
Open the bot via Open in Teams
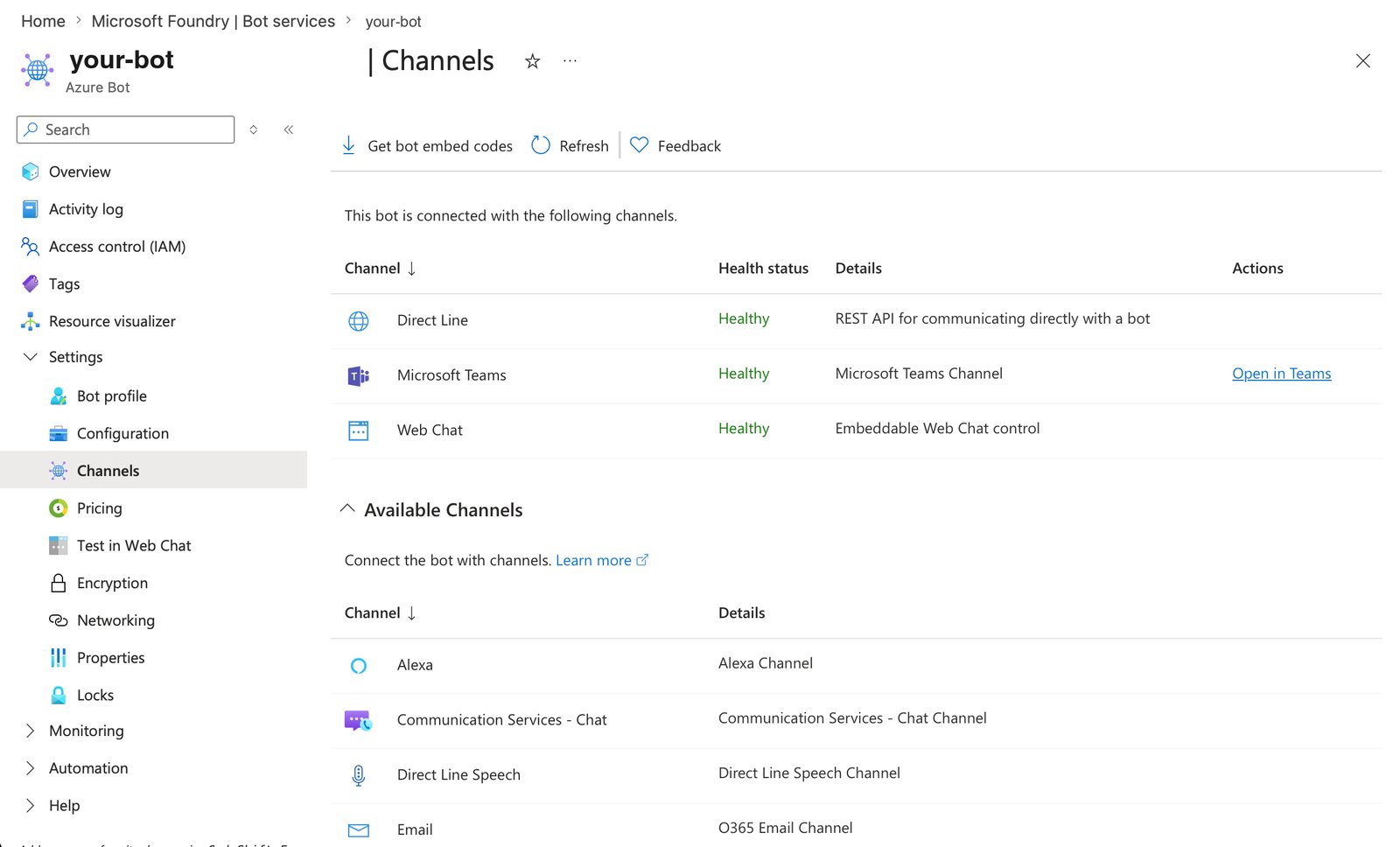coord(1281,374)
